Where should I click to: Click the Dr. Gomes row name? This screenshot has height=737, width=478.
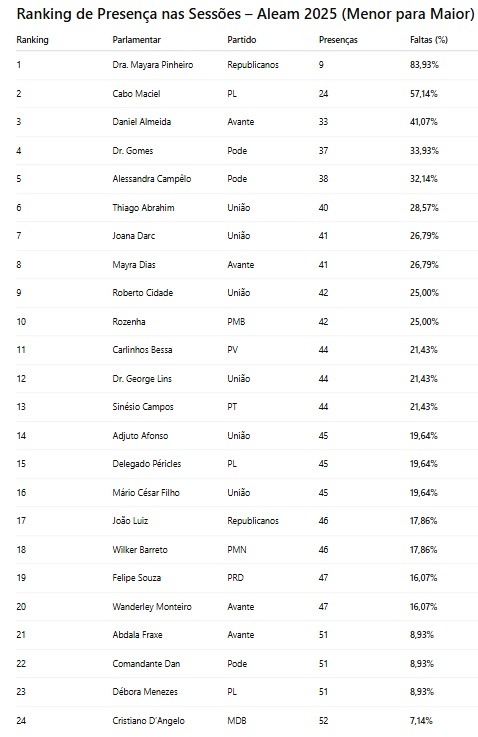point(133,151)
